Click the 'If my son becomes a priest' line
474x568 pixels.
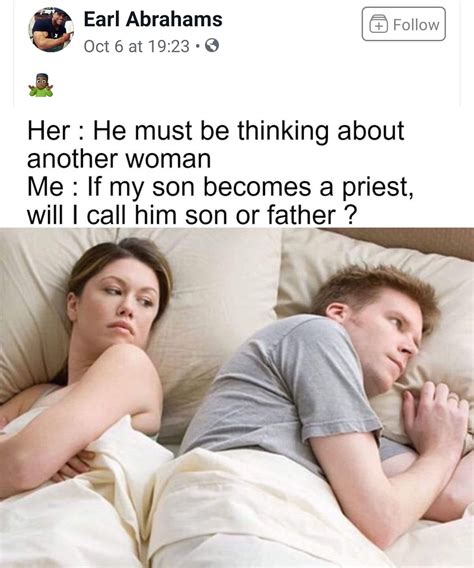[221, 187]
